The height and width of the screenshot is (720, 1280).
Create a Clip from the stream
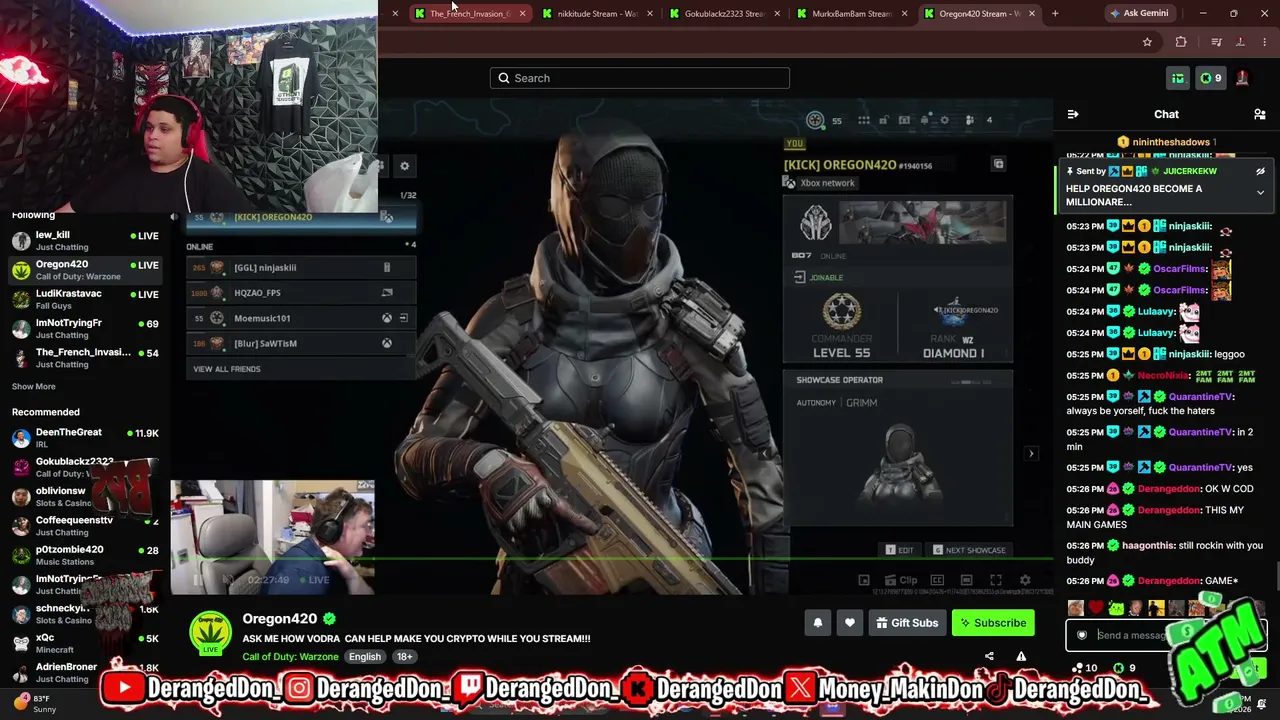(901, 580)
